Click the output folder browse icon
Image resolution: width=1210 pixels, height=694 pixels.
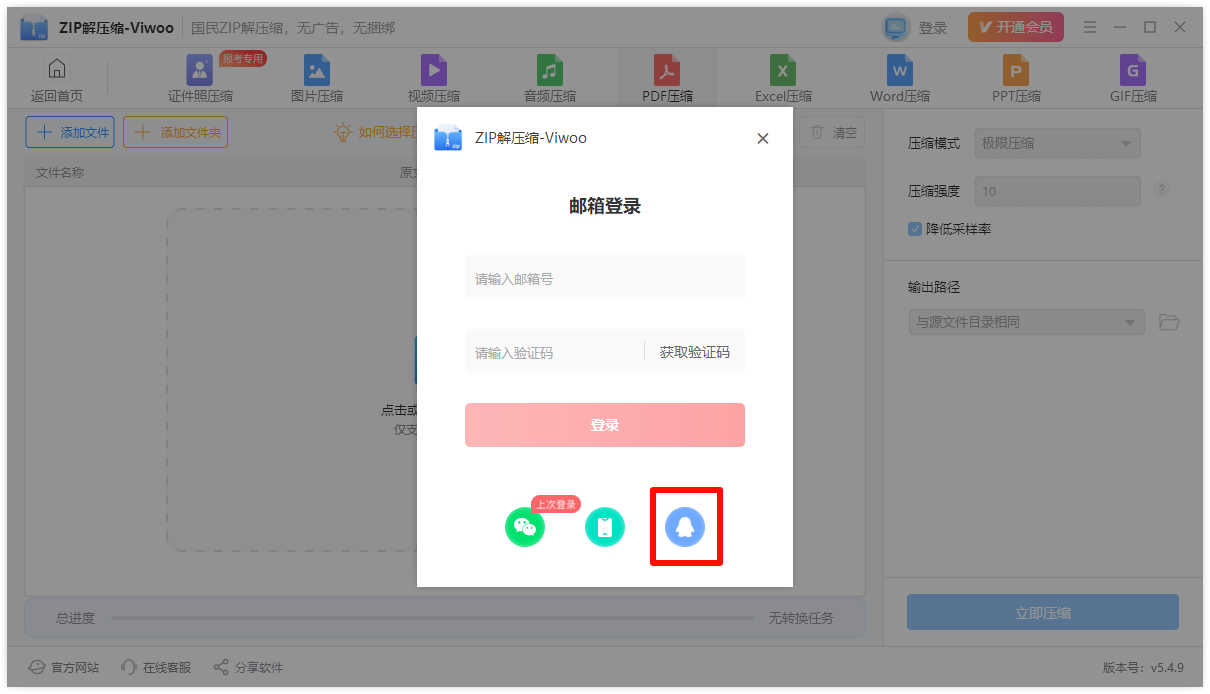click(x=1169, y=322)
